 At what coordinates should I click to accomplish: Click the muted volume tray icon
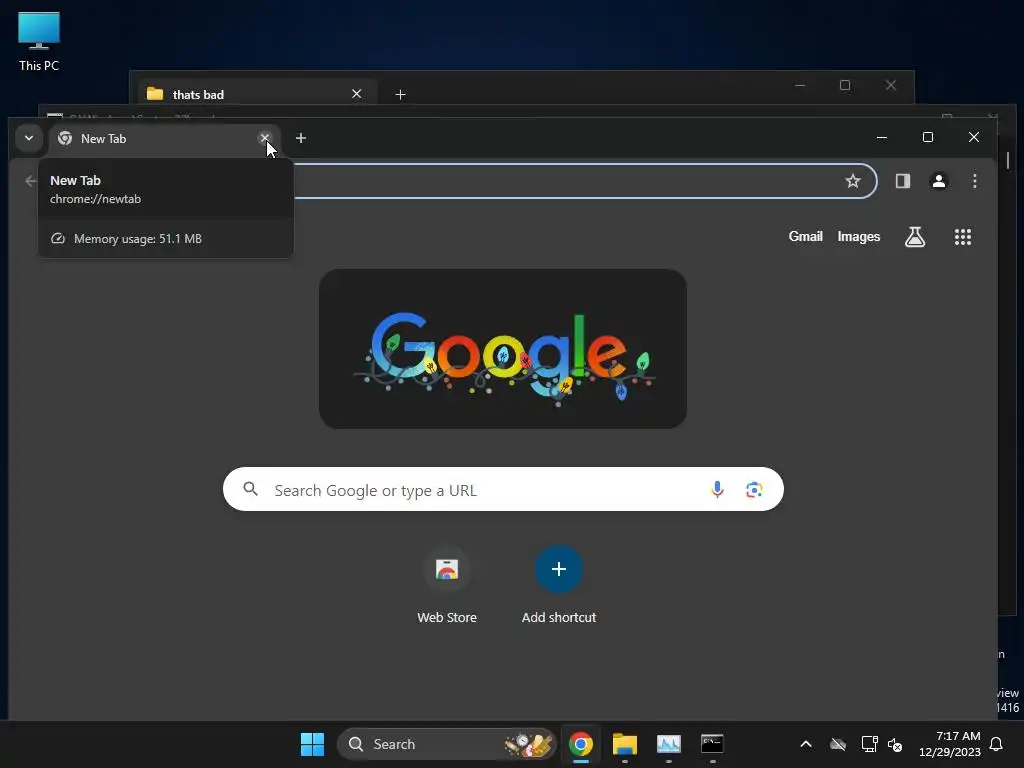click(x=895, y=744)
